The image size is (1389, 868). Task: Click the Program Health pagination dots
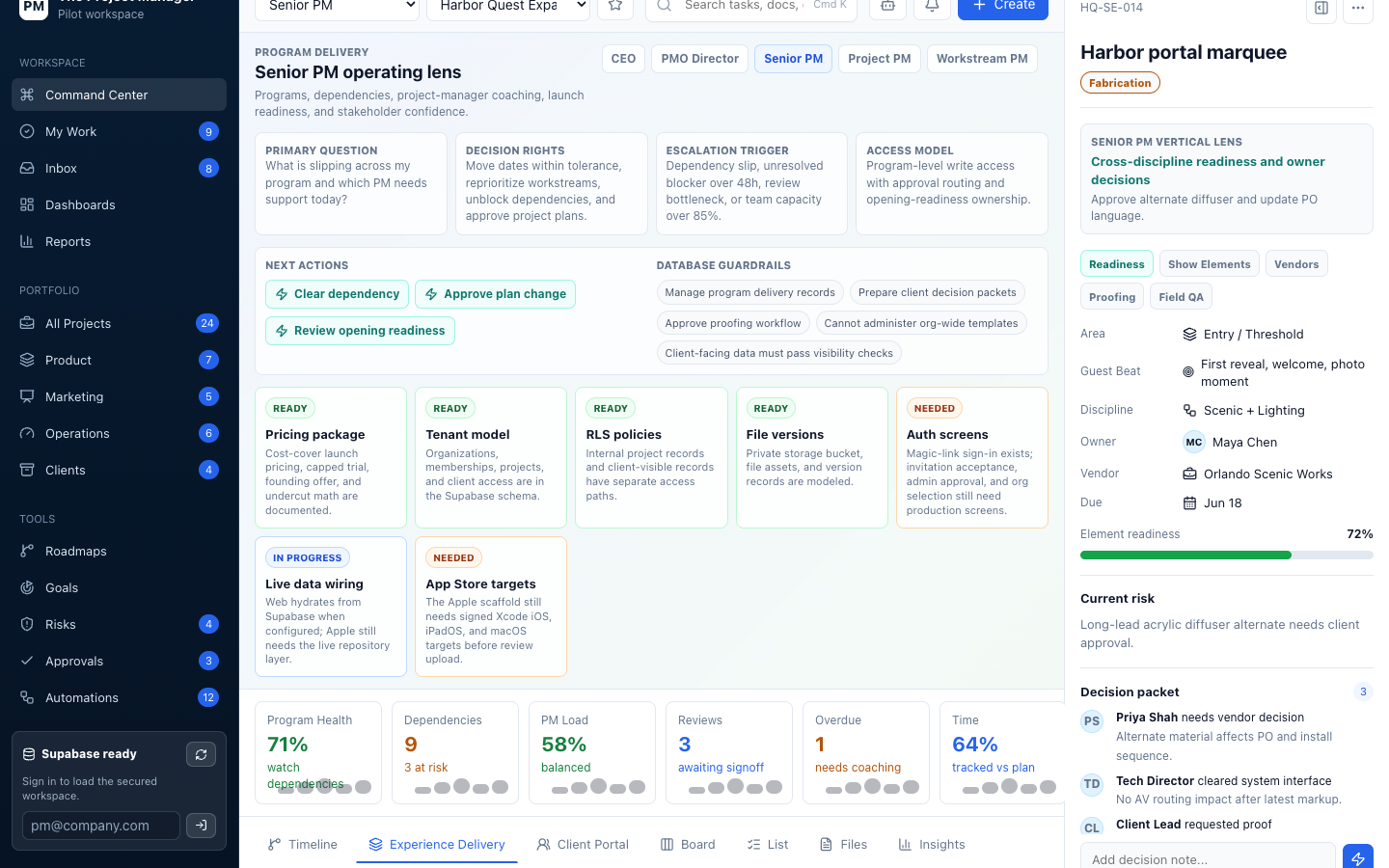[x=325, y=786]
